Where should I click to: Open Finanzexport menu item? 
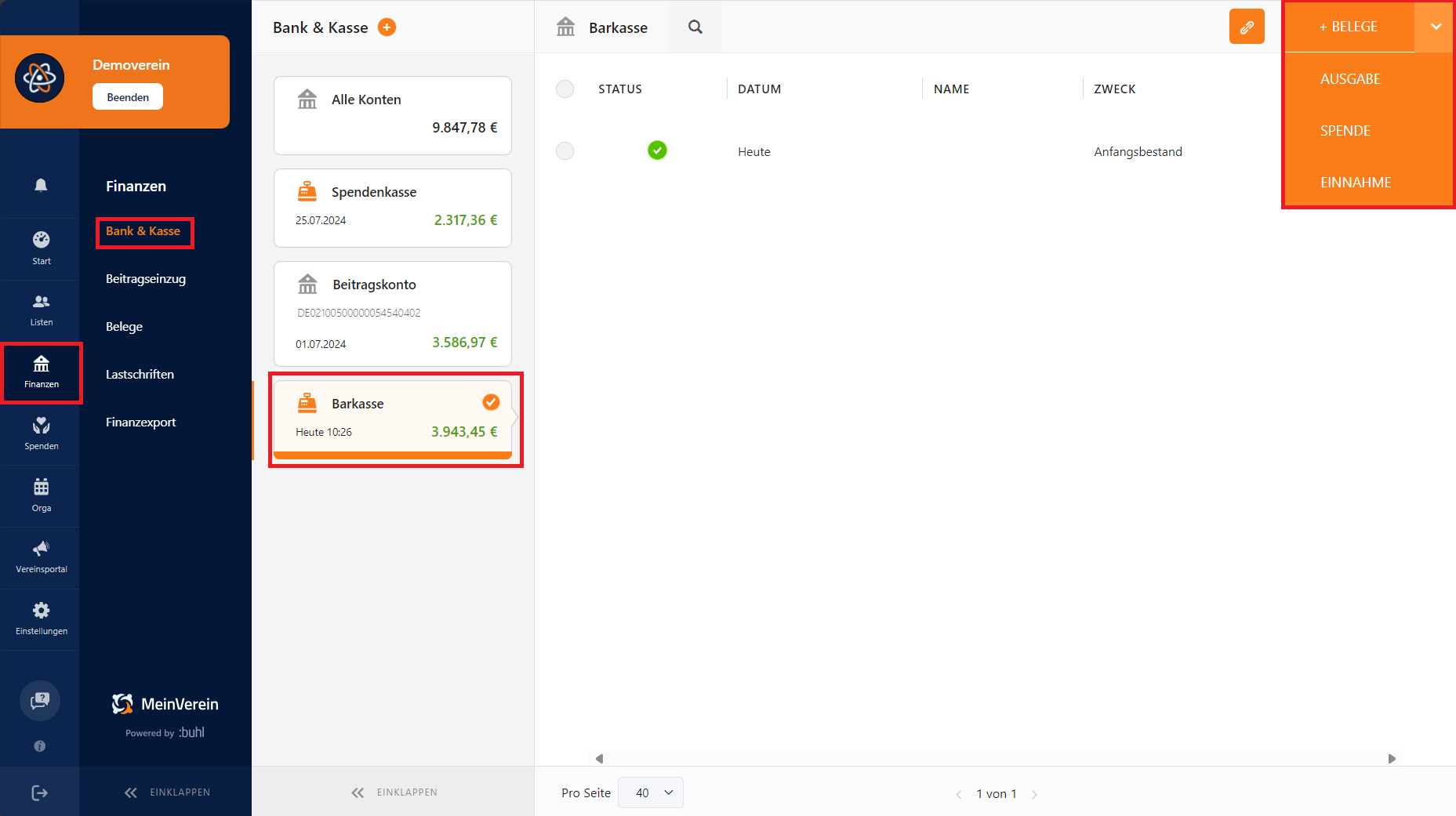(141, 423)
